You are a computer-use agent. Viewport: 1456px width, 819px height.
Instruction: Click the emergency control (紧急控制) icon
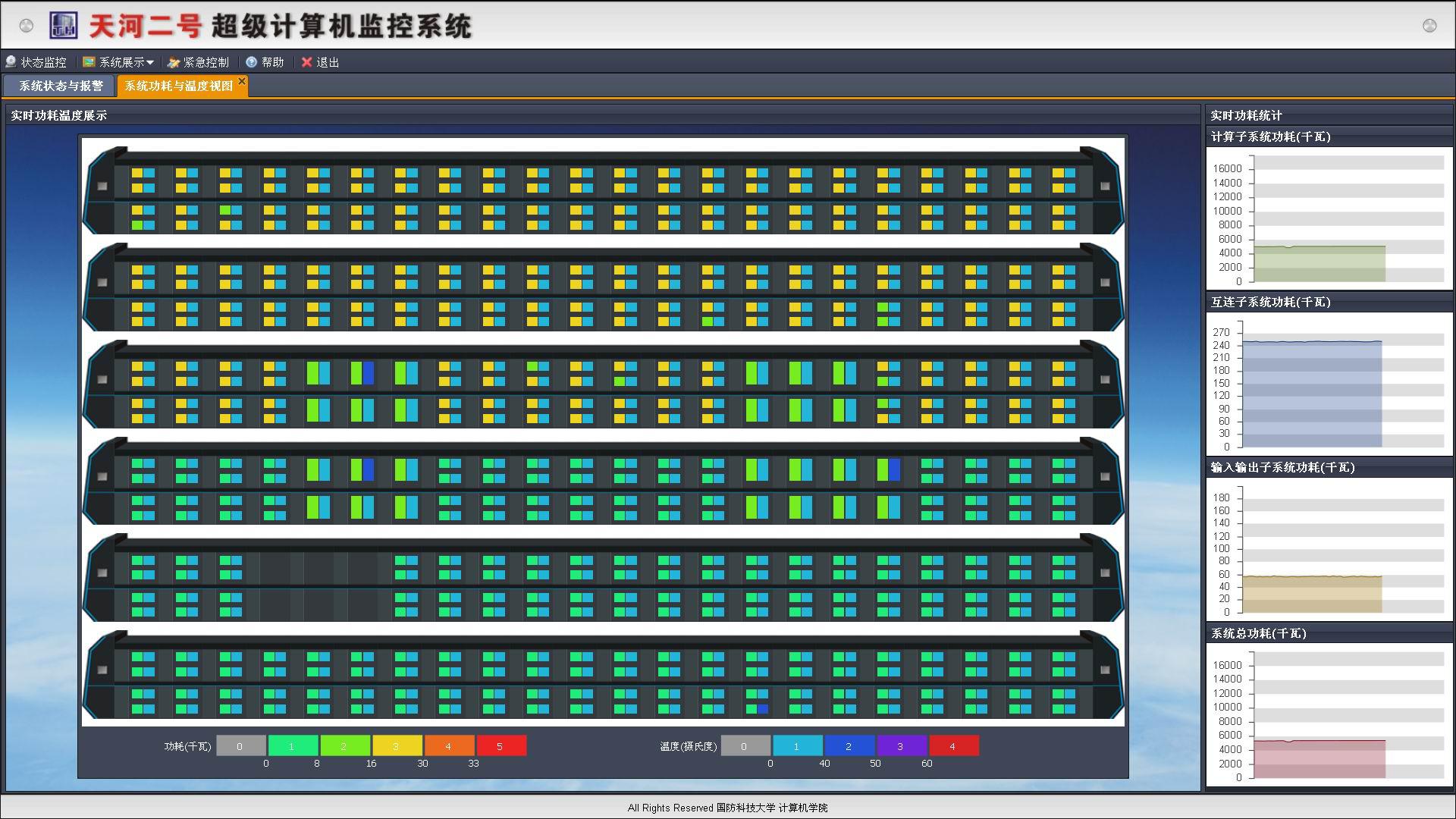(174, 62)
